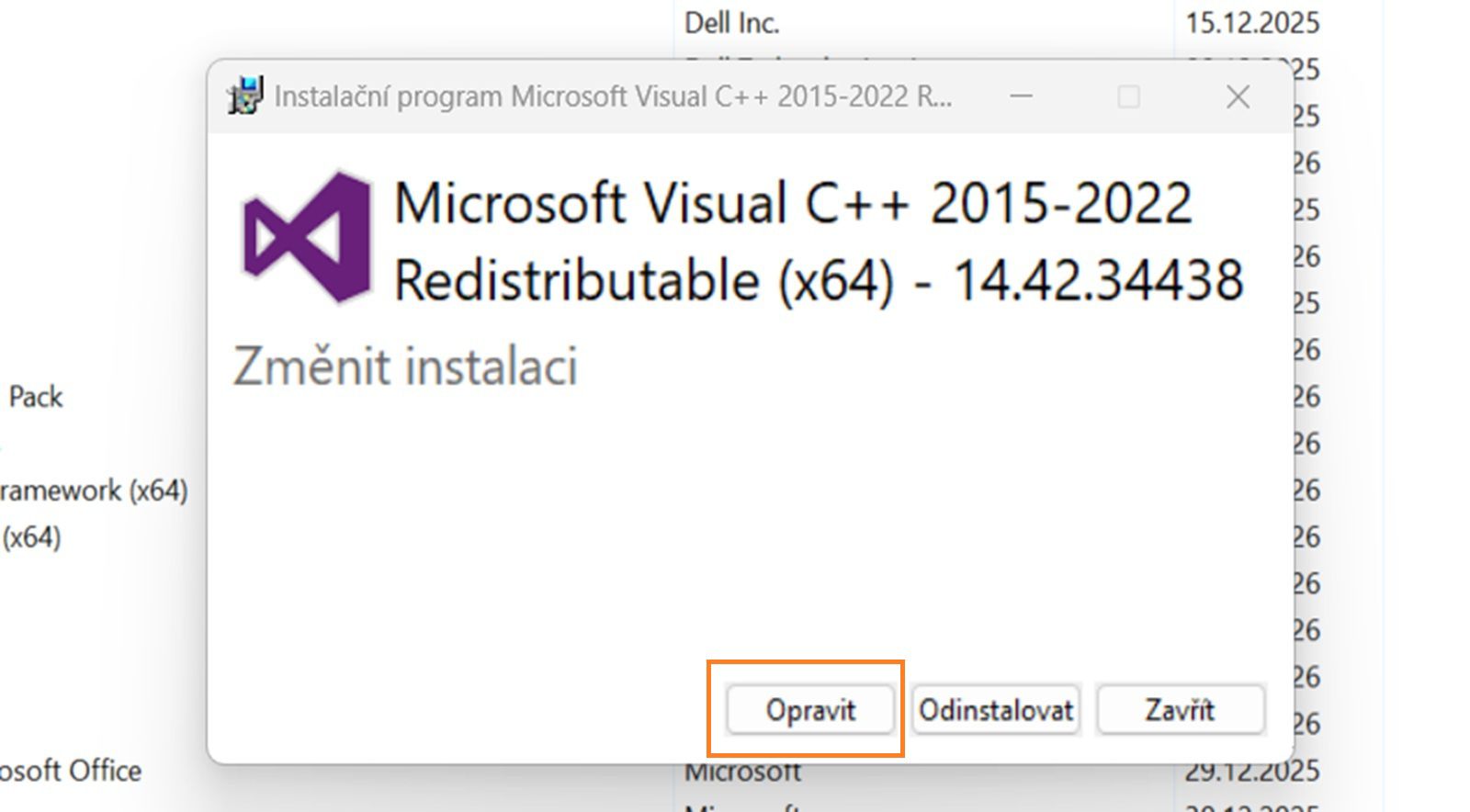Click the X icon to close the installer

pyautogui.click(x=1238, y=96)
